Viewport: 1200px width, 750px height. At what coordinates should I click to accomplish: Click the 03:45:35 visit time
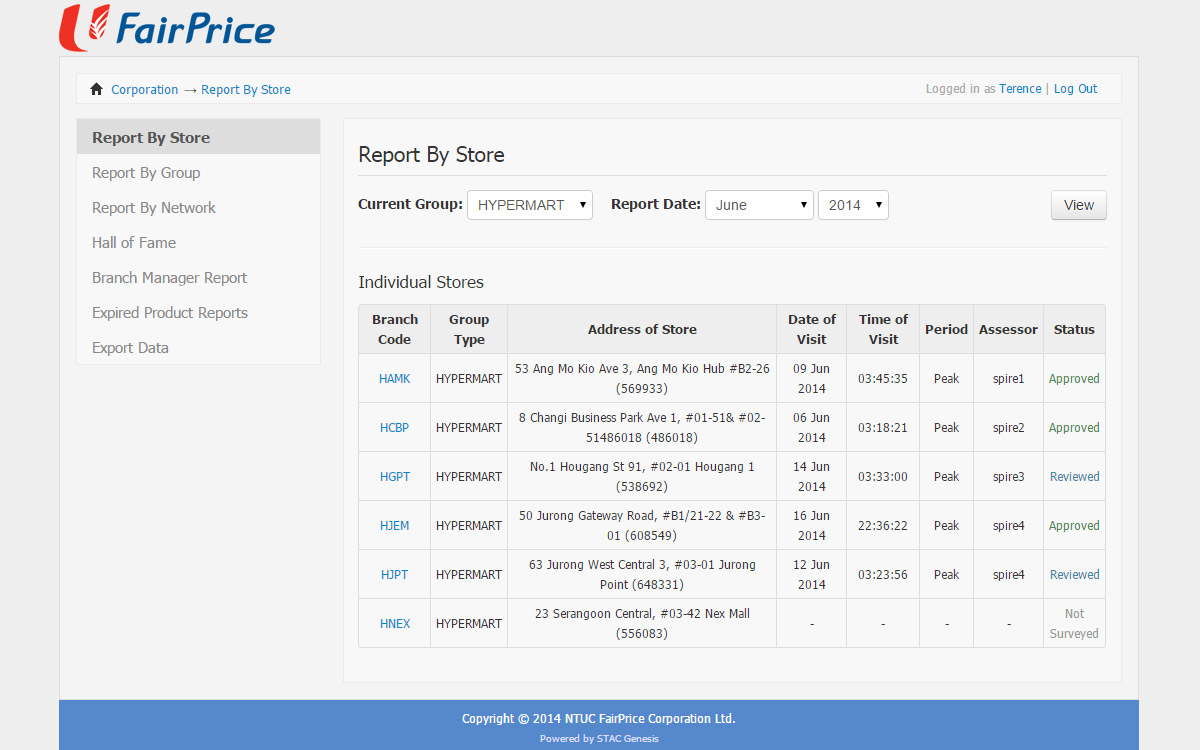tap(883, 378)
